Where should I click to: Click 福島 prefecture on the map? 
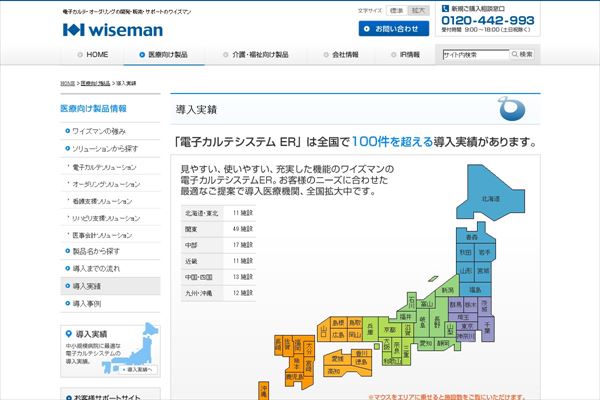475,290
